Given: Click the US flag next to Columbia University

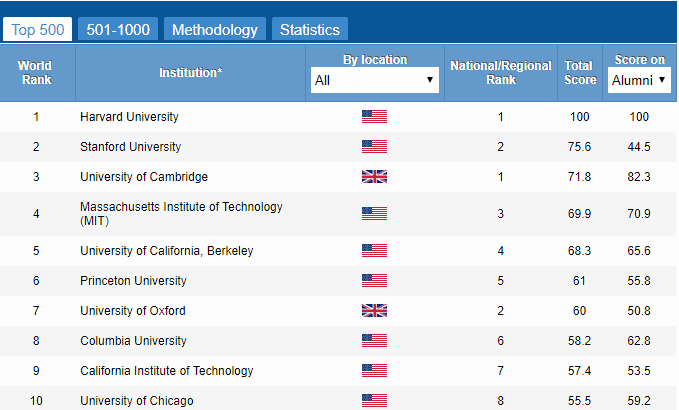Looking at the screenshot, I should point(374,341).
